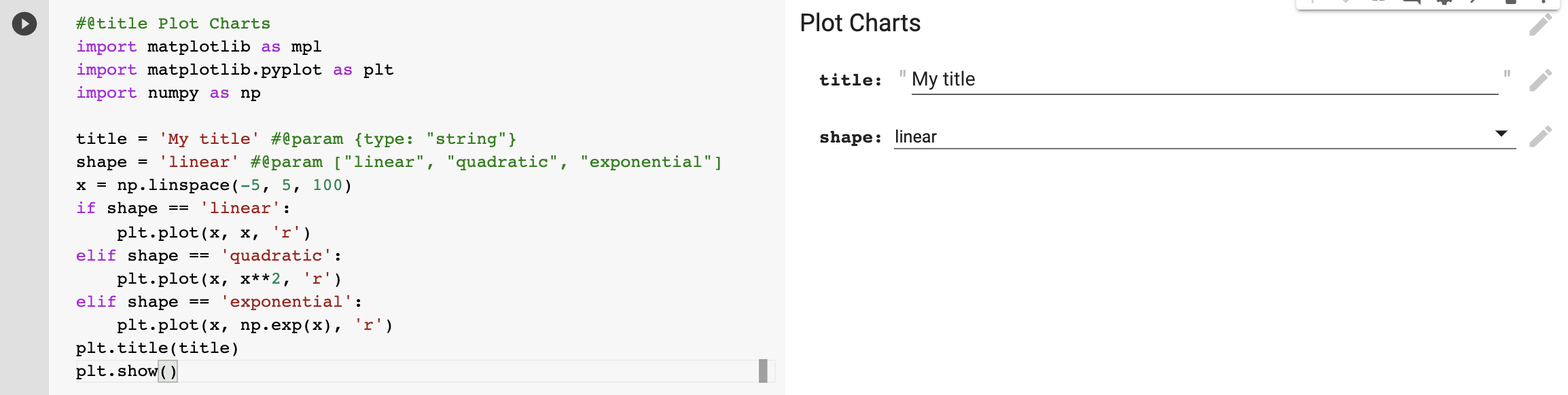Click the title: form label
This screenshot has width=1568, height=395.
click(x=851, y=80)
